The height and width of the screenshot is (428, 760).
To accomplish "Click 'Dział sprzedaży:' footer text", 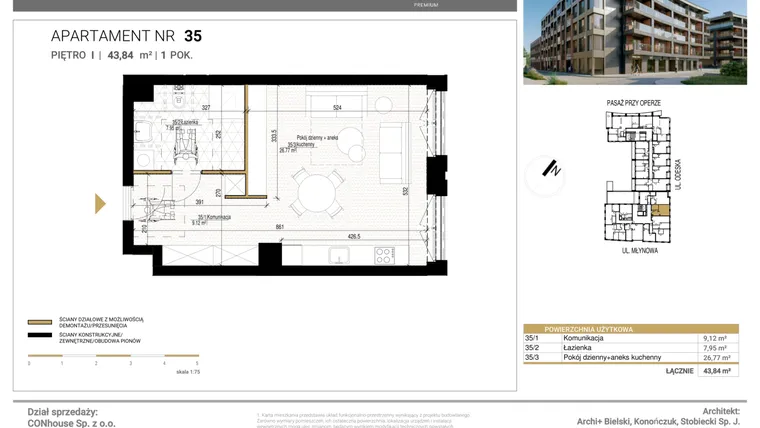I will [63, 412].
